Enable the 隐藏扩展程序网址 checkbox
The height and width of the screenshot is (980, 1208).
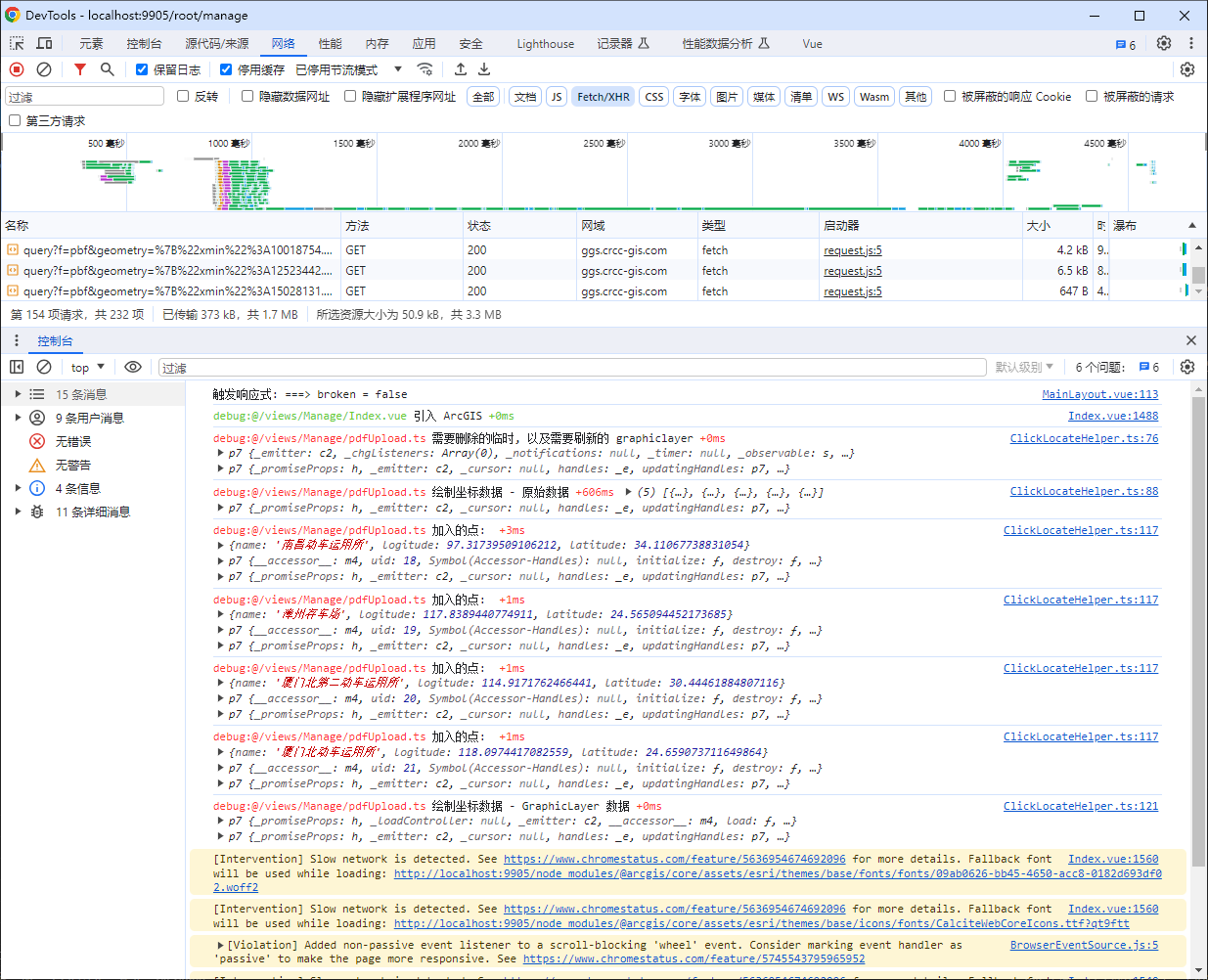pyautogui.click(x=350, y=96)
